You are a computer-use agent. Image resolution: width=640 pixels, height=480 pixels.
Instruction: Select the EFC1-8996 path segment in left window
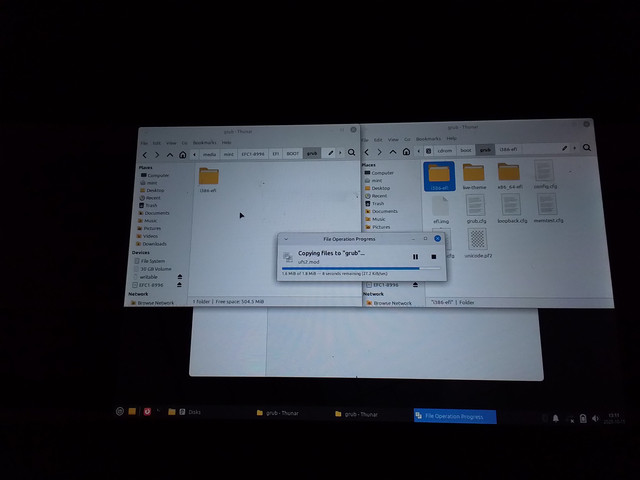click(253, 154)
